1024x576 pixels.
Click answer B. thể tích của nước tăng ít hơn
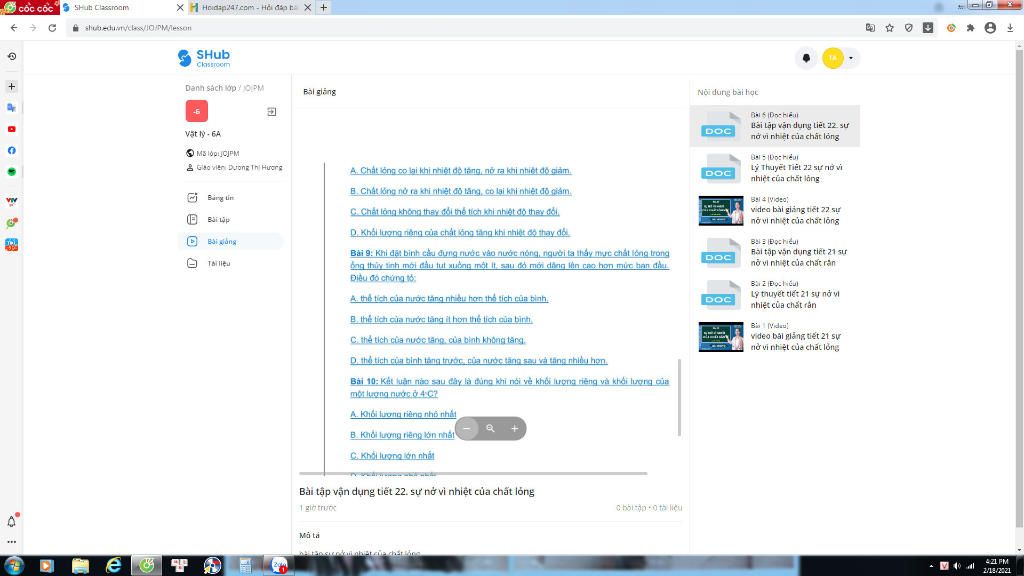[x=441, y=319]
